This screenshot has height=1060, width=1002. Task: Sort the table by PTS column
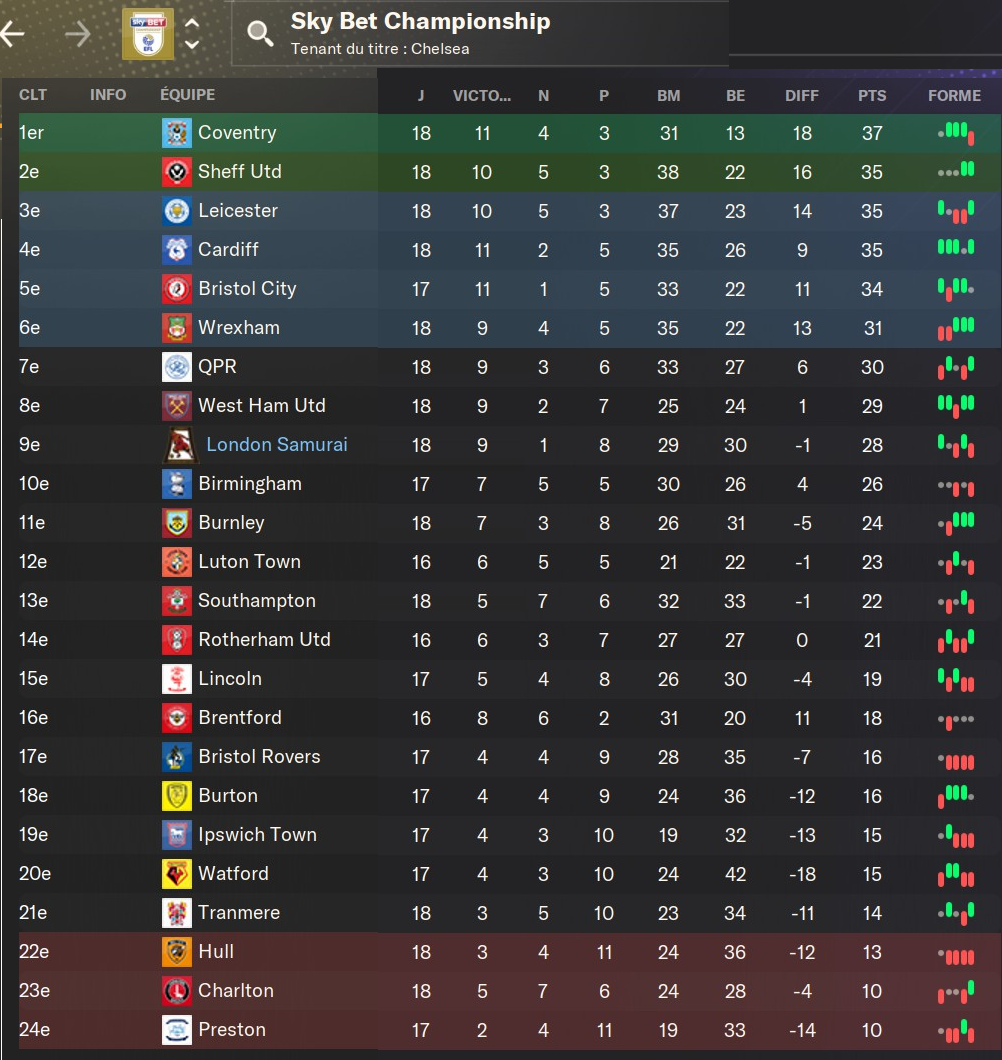click(872, 95)
